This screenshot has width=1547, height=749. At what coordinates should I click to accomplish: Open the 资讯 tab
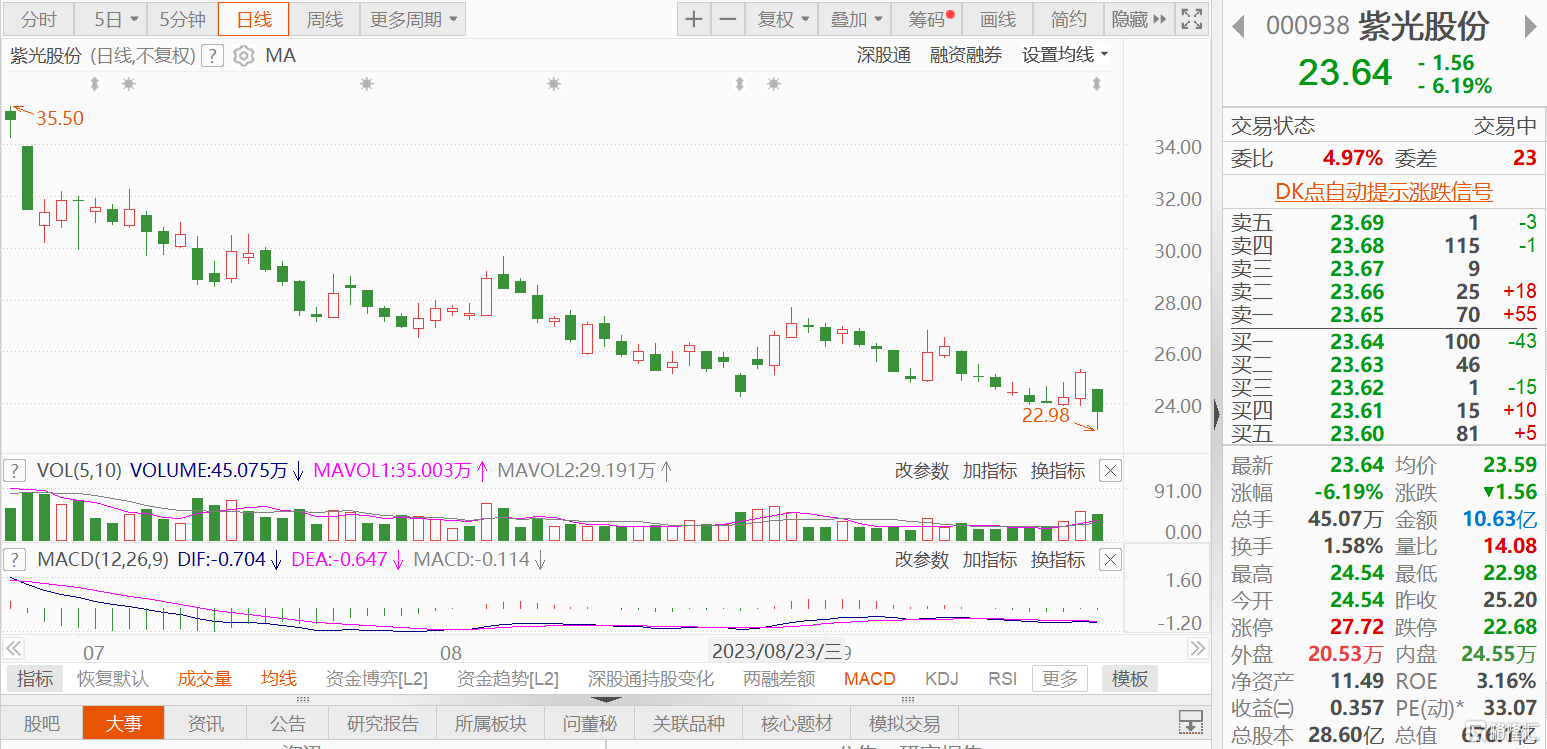click(x=206, y=723)
